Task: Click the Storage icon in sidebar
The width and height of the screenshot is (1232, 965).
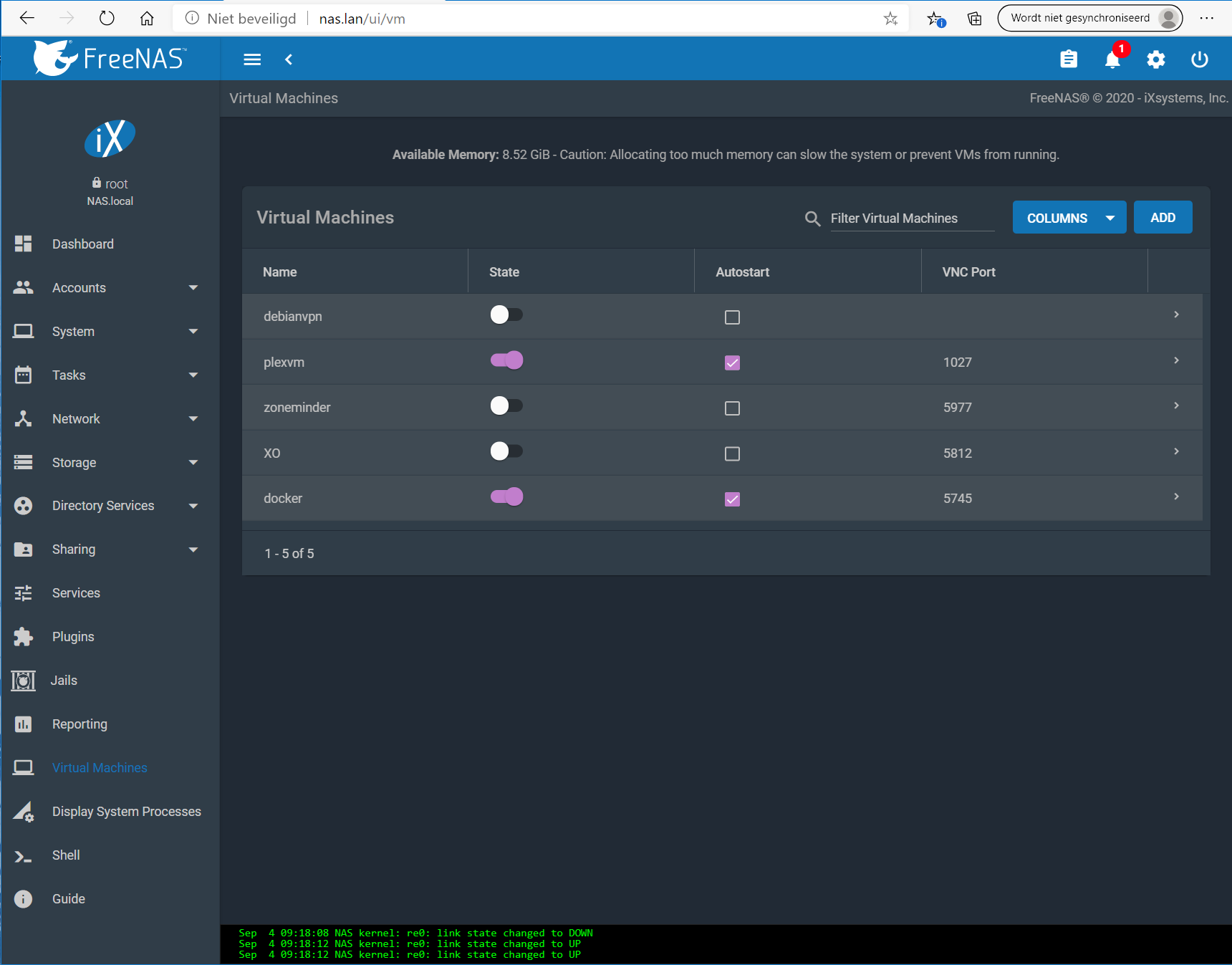Action: point(23,462)
